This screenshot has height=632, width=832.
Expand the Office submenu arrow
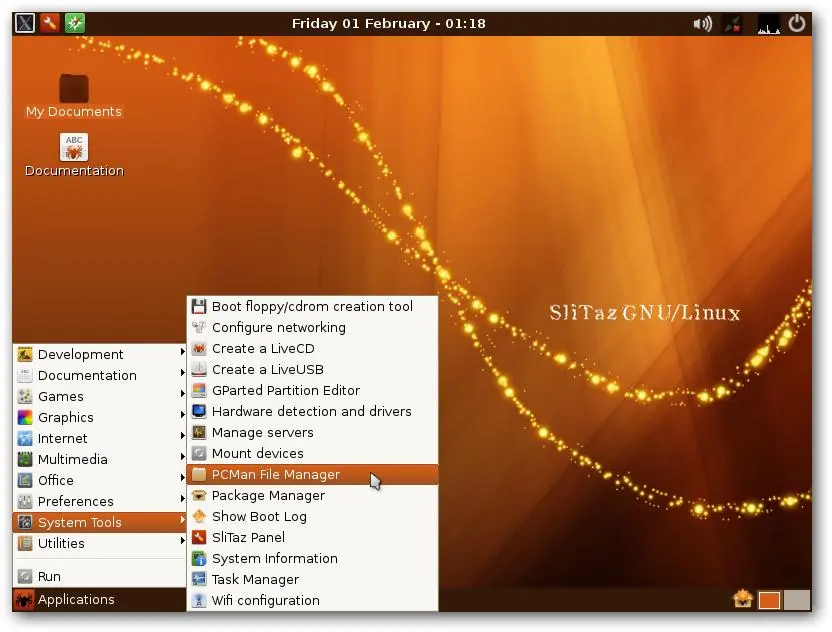point(182,478)
